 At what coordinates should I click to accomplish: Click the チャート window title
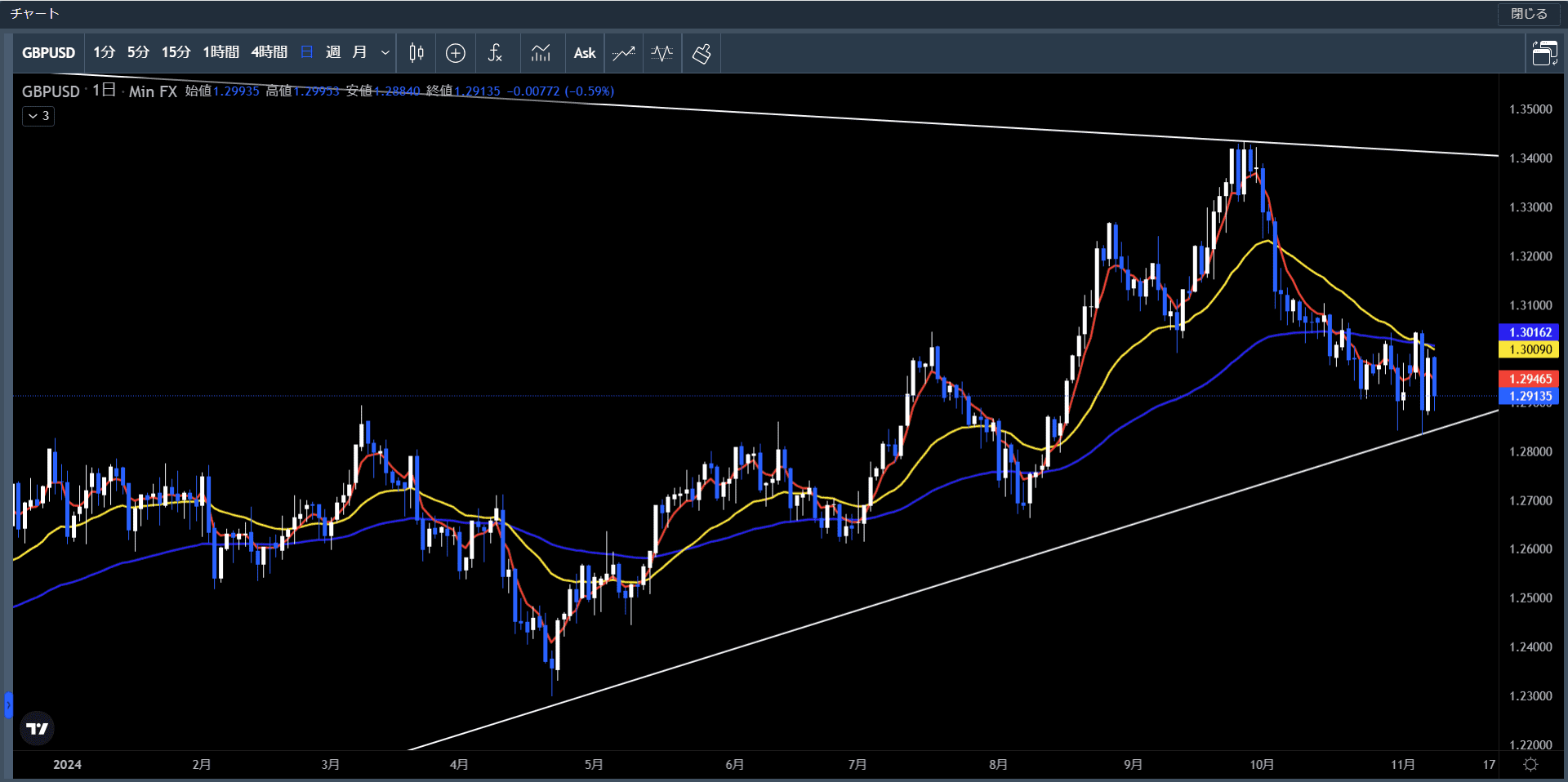coord(34,14)
